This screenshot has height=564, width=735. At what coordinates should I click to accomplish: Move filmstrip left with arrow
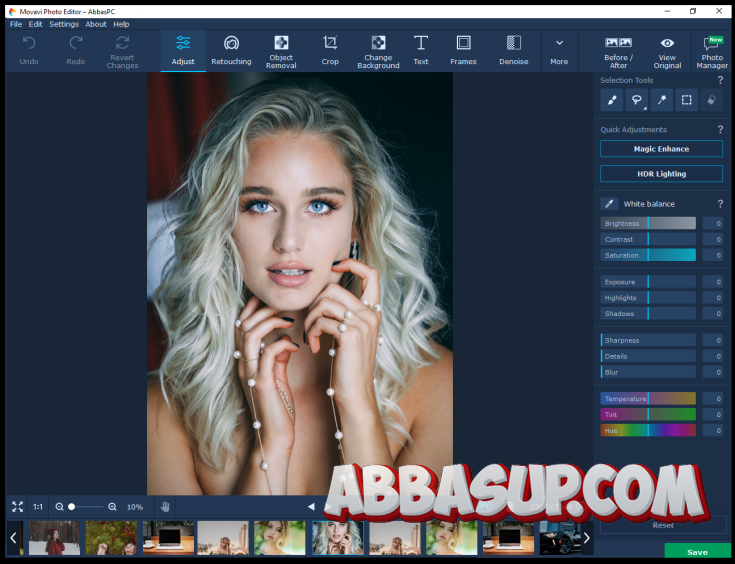pyautogui.click(x=14, y=538)
